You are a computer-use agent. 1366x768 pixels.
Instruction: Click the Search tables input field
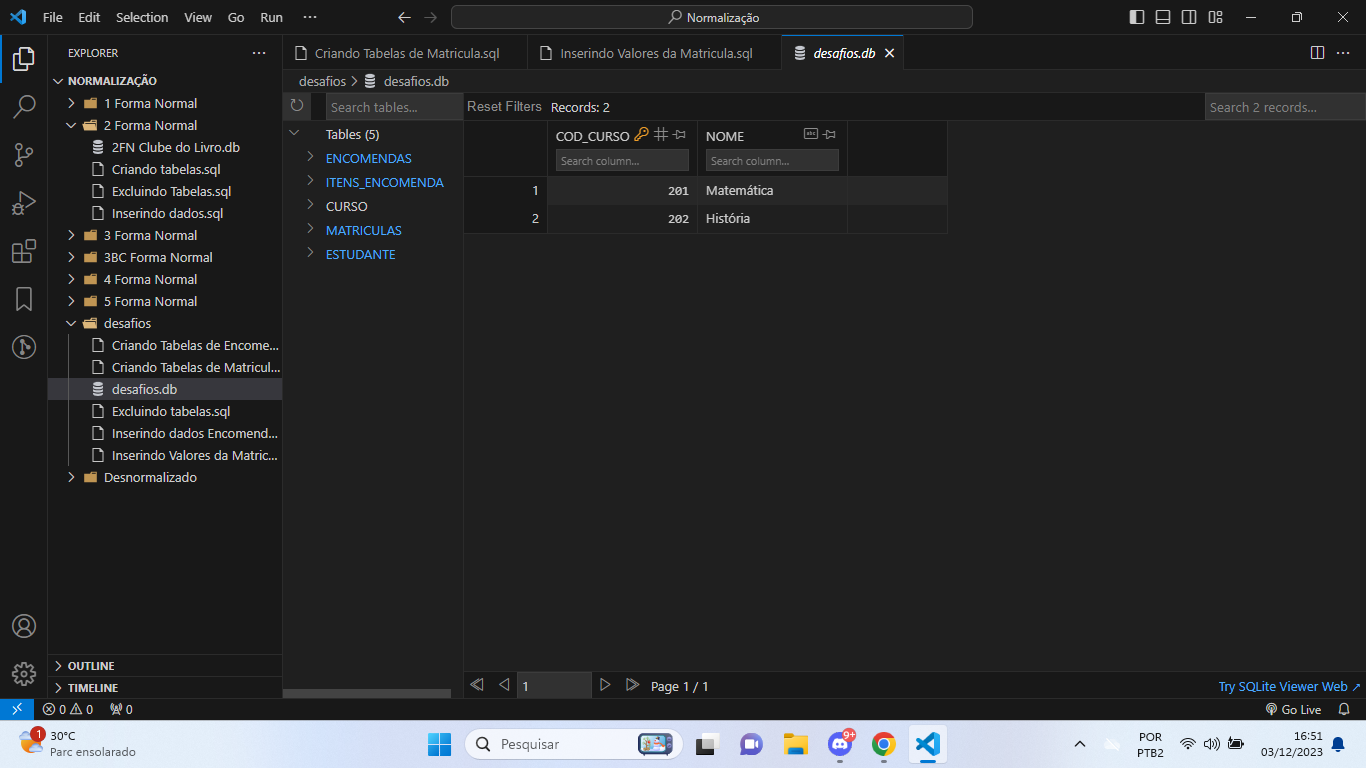pos(394,107)
